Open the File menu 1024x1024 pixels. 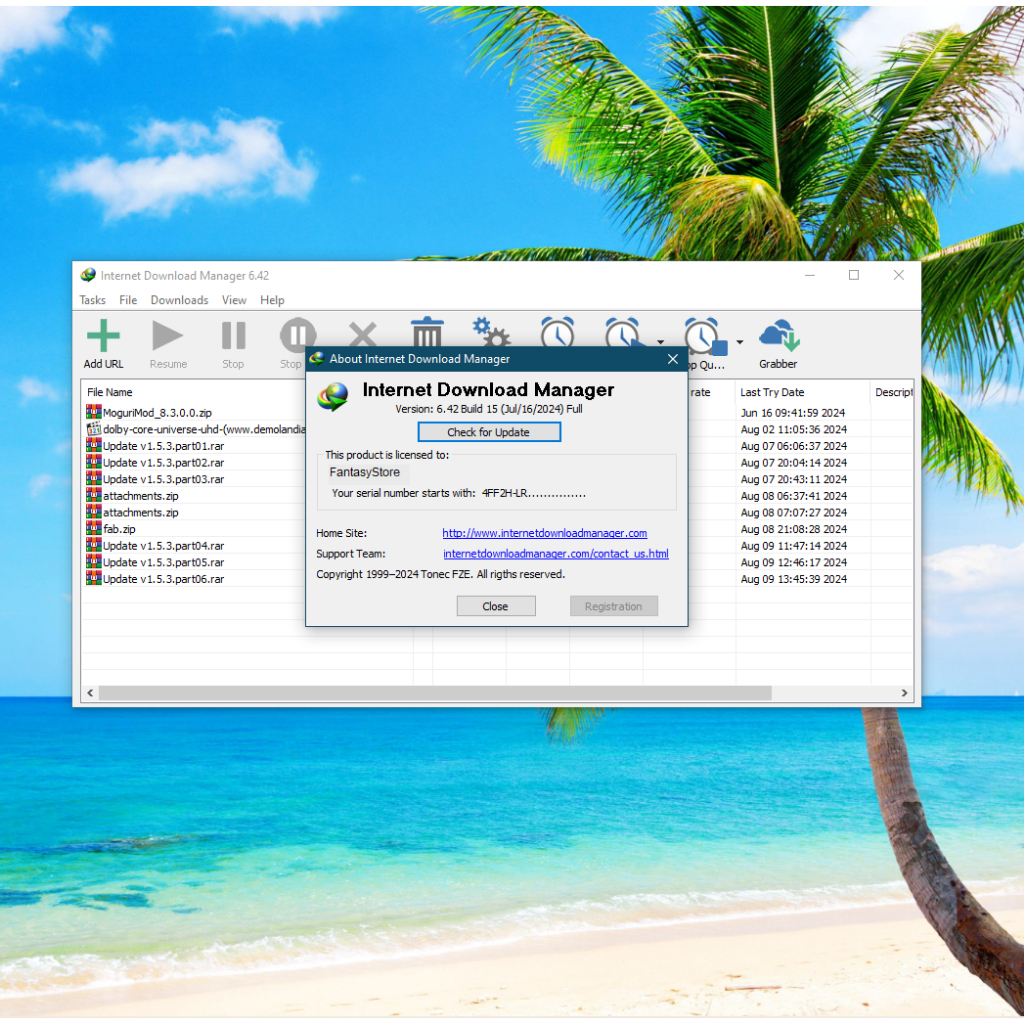click(x=128, y=300)
